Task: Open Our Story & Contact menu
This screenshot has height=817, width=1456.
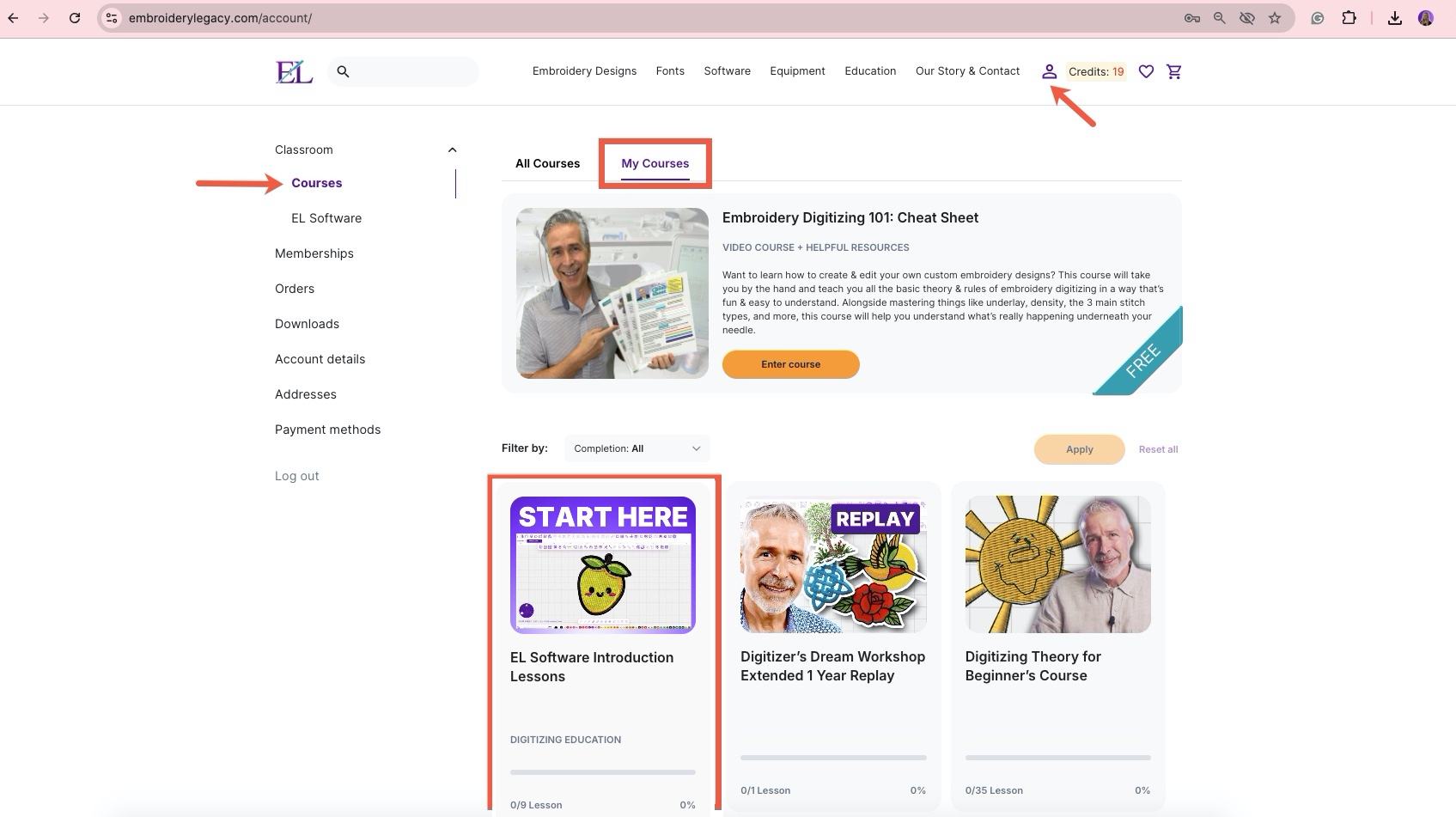Action: click(967, 71)
